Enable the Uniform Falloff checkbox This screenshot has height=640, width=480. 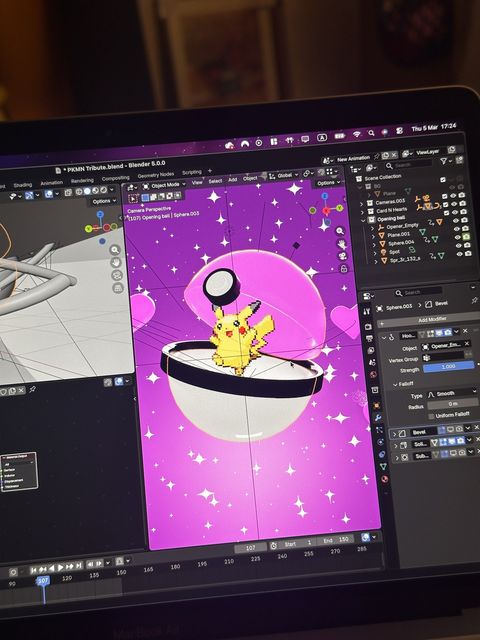tap(431, 416)
